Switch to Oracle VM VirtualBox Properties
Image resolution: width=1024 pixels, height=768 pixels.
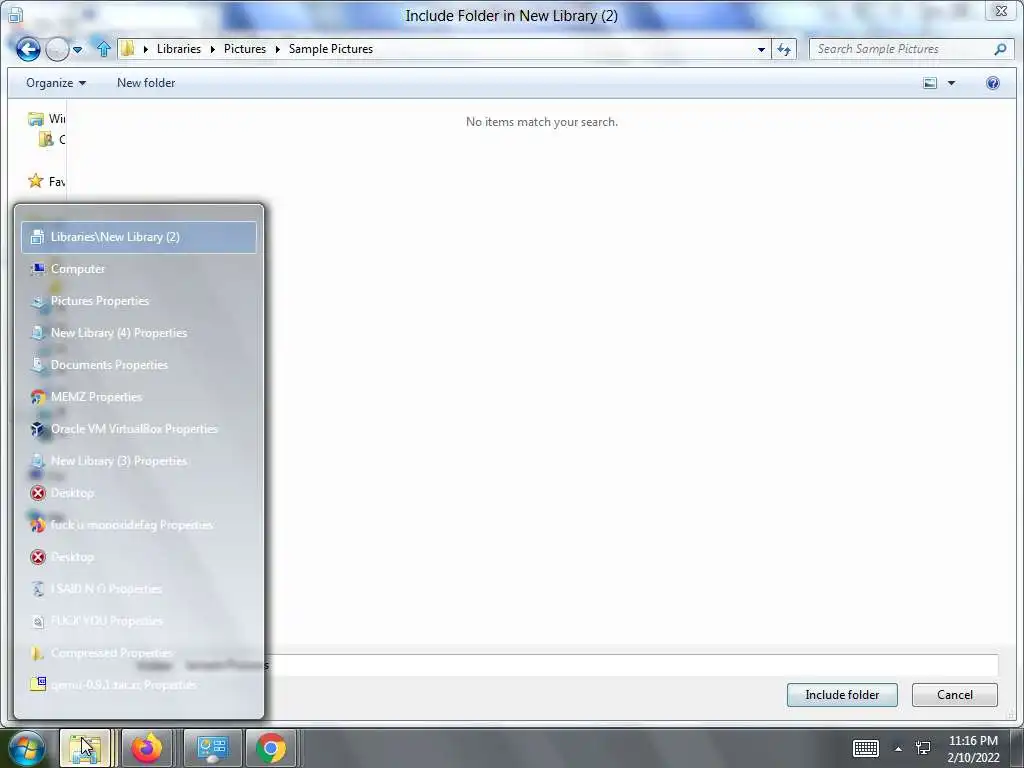139,429
